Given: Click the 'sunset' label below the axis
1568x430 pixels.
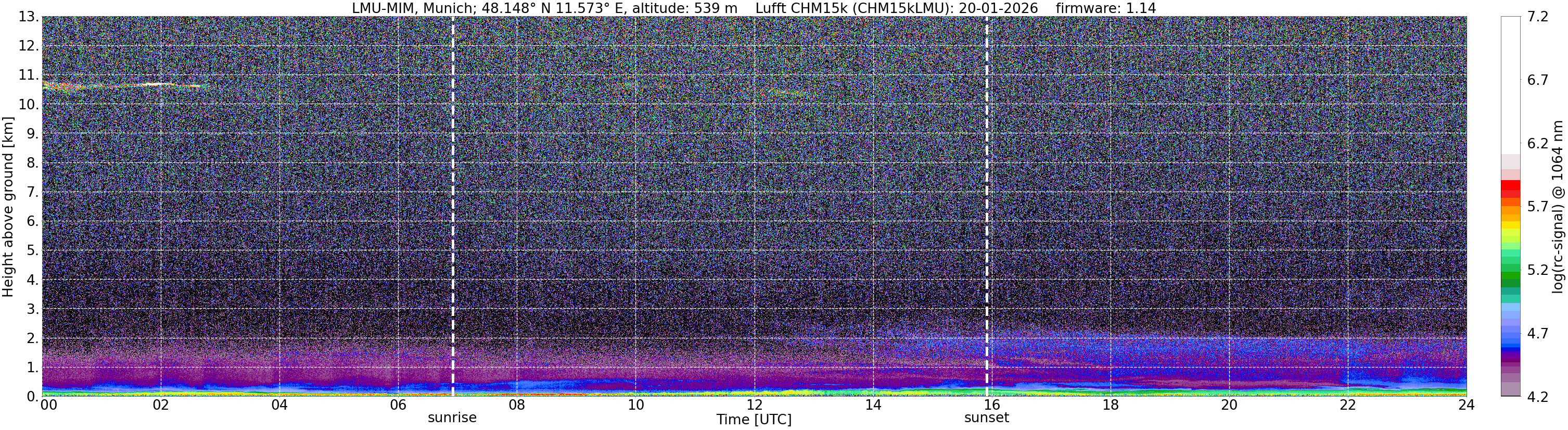Looking at the screenshot, I should pos(987,418).
